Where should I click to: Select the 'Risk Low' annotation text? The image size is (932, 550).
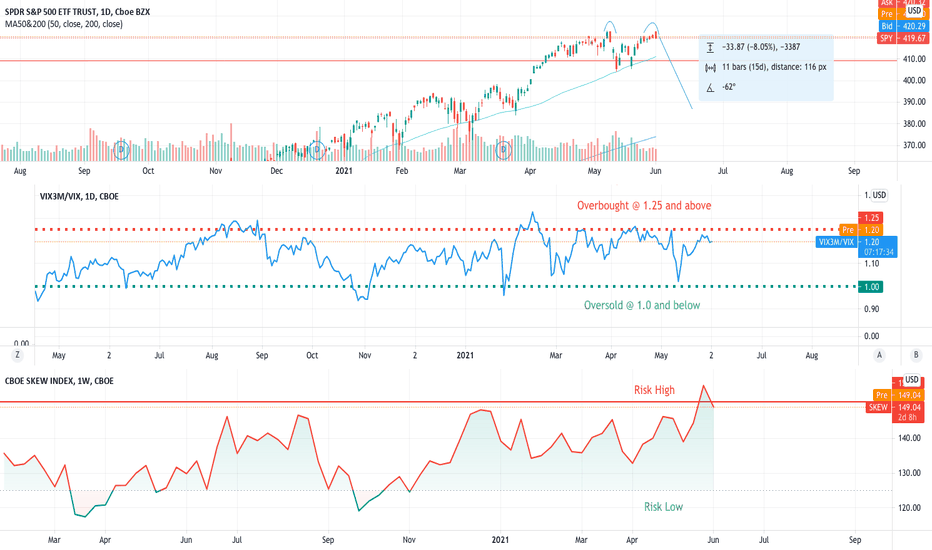663,507
